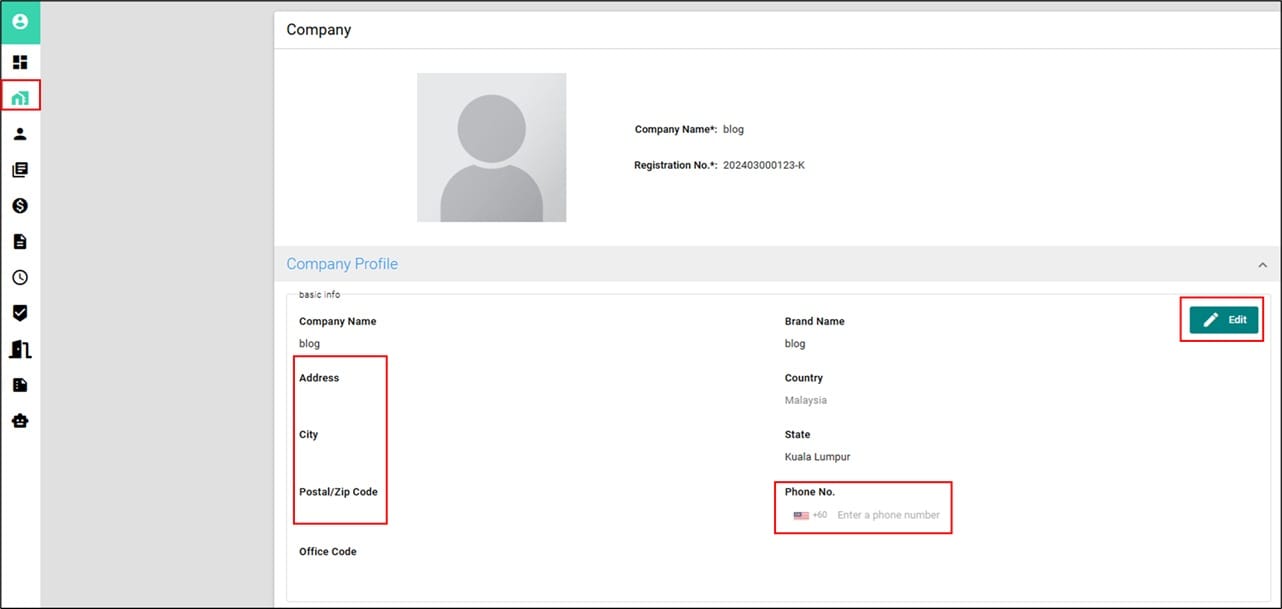Open the clock icon in sidebar

tap(20, 278)
